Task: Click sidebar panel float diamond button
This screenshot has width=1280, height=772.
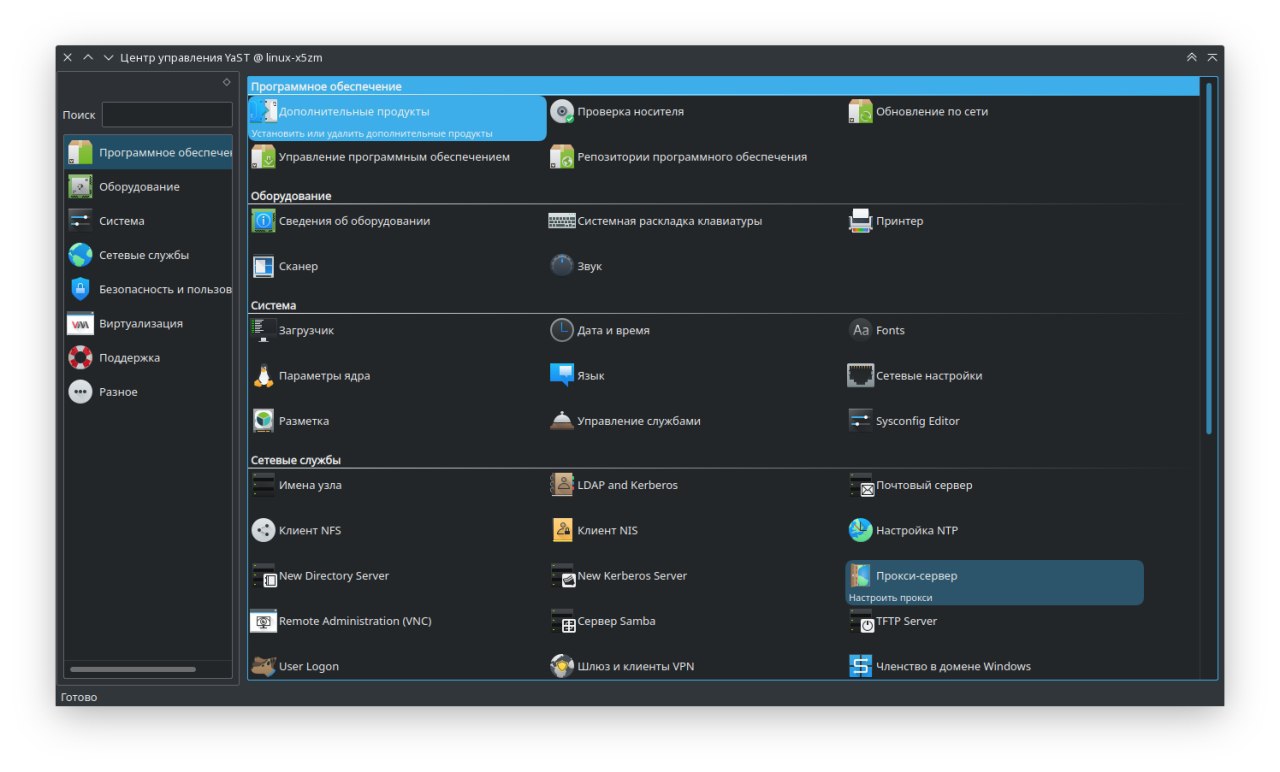Action: (226, 82)
